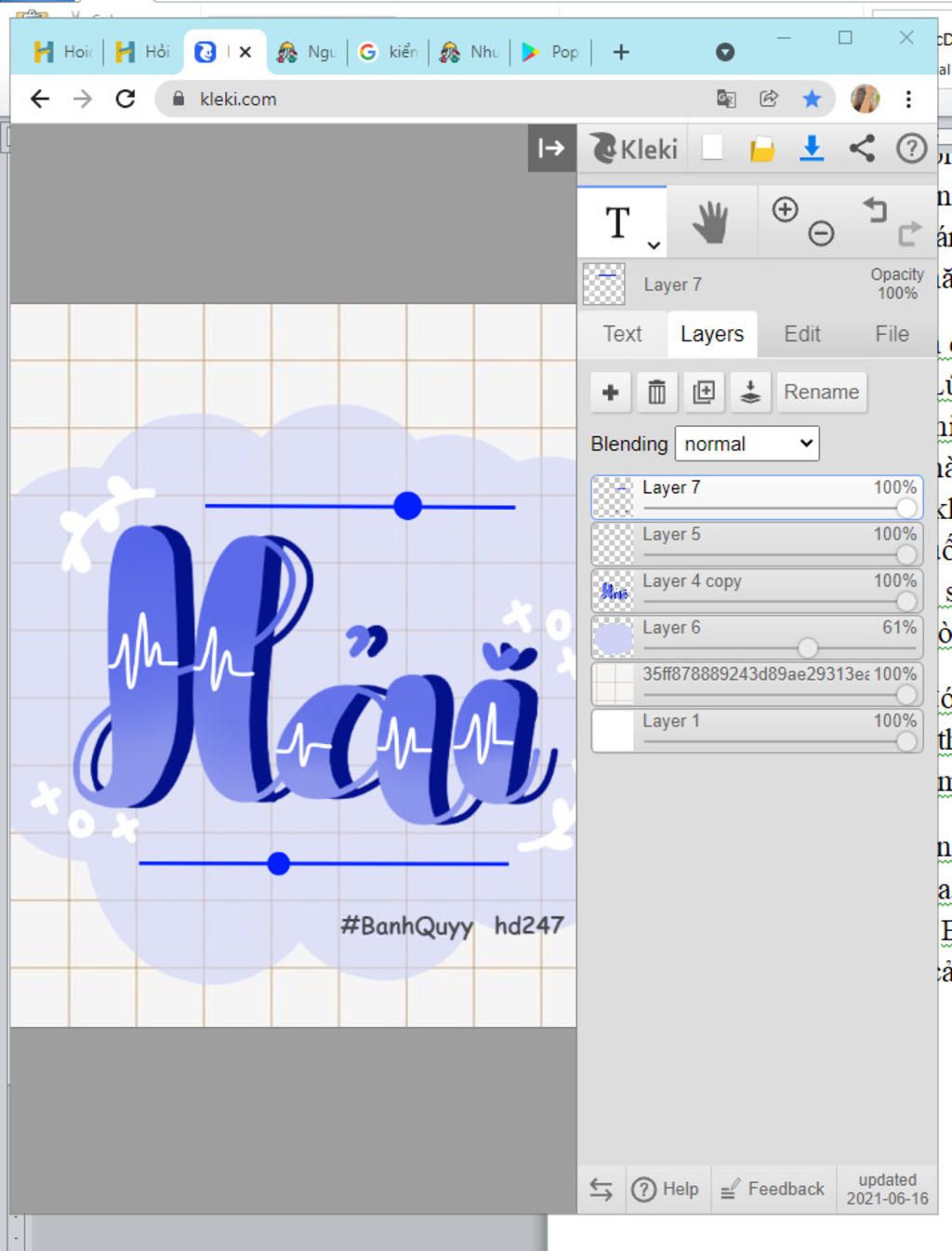Open the Chrome profile avatar
The image size is (952, 1251).
click(866, 99)
